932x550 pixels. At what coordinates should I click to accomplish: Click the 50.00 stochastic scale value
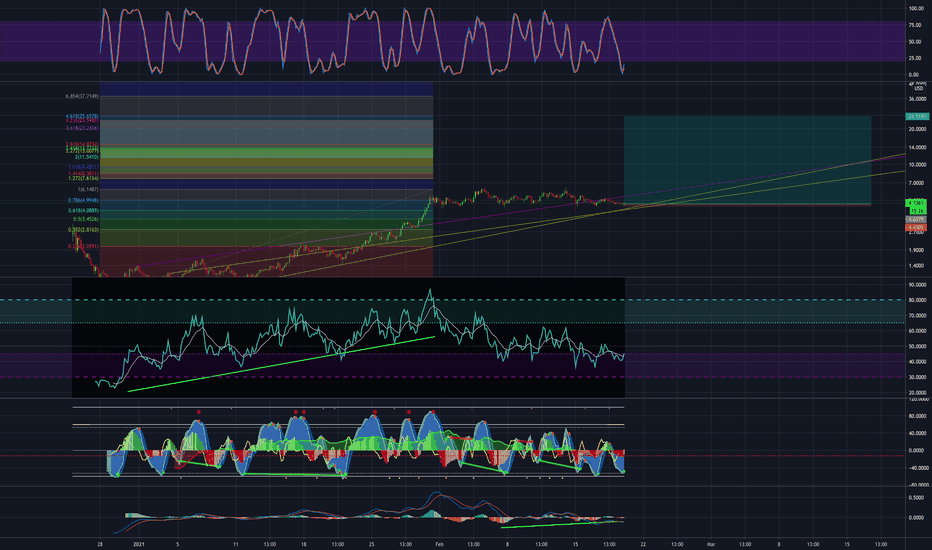pos(915,42)
